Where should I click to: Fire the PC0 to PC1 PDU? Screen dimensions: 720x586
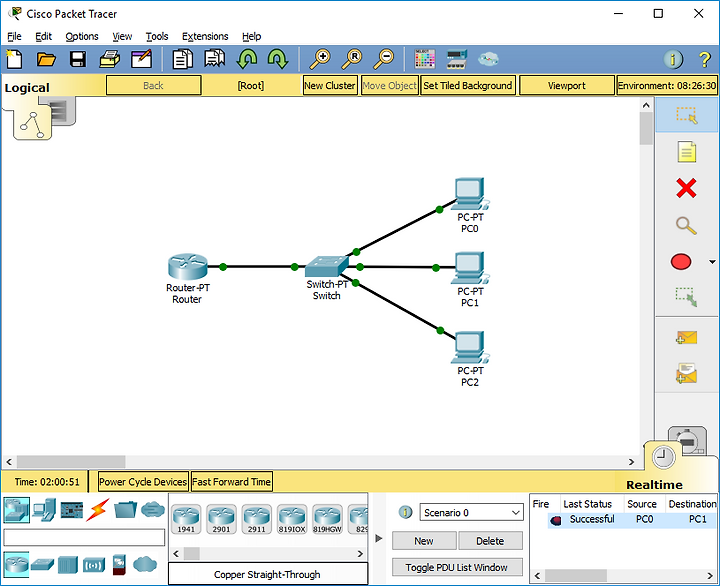[x=555, y=520]
